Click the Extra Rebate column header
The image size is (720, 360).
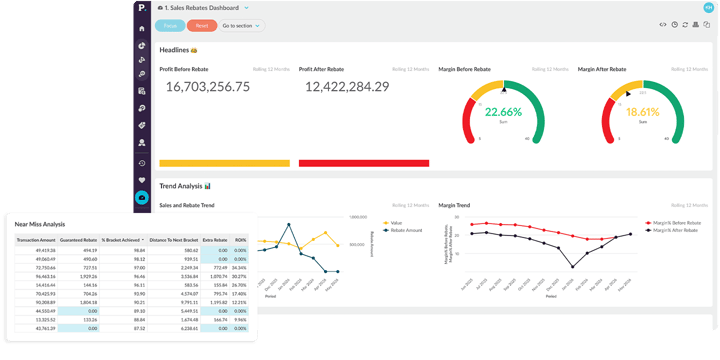[214, 240]
